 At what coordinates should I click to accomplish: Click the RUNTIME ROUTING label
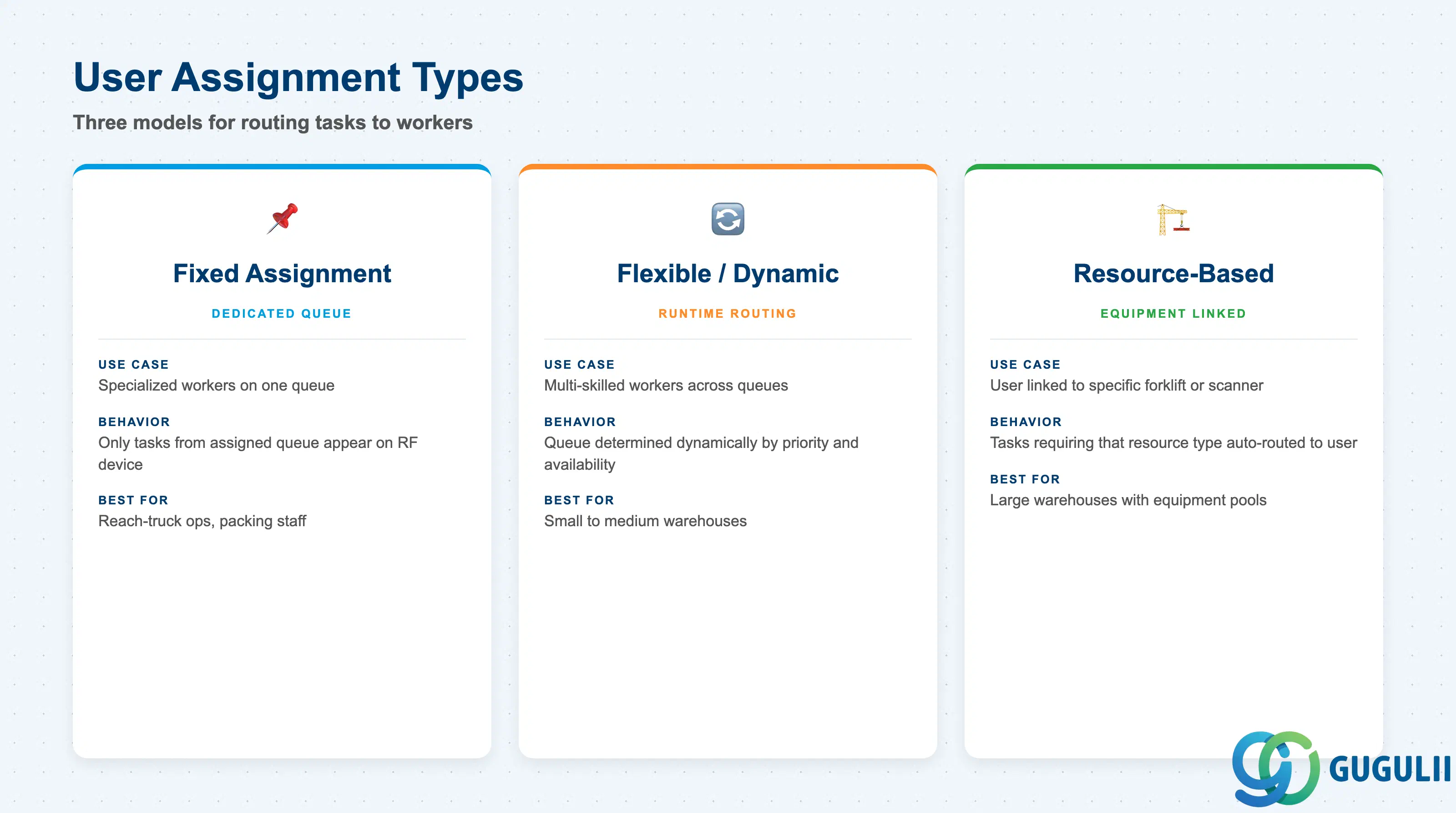[x=728, y=314]
